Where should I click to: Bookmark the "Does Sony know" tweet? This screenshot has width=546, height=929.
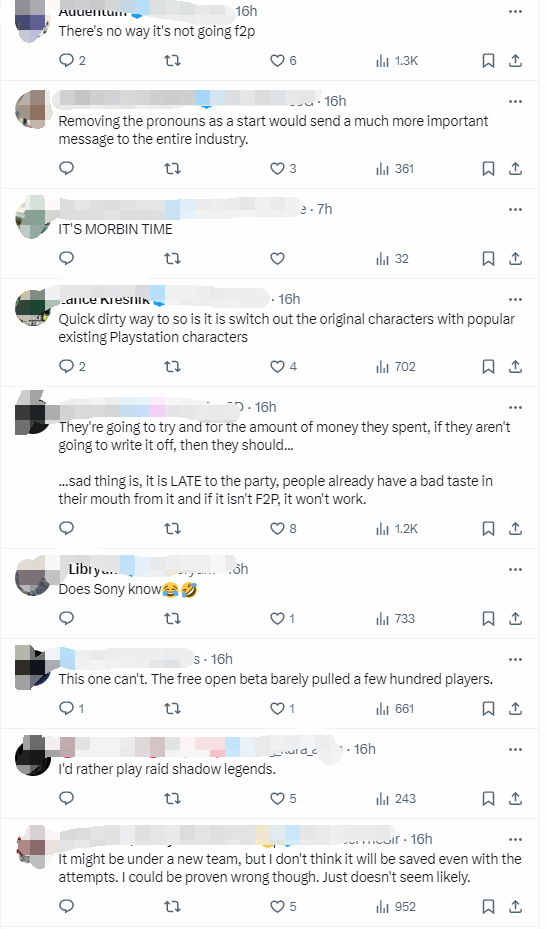[x=488, y=619]
